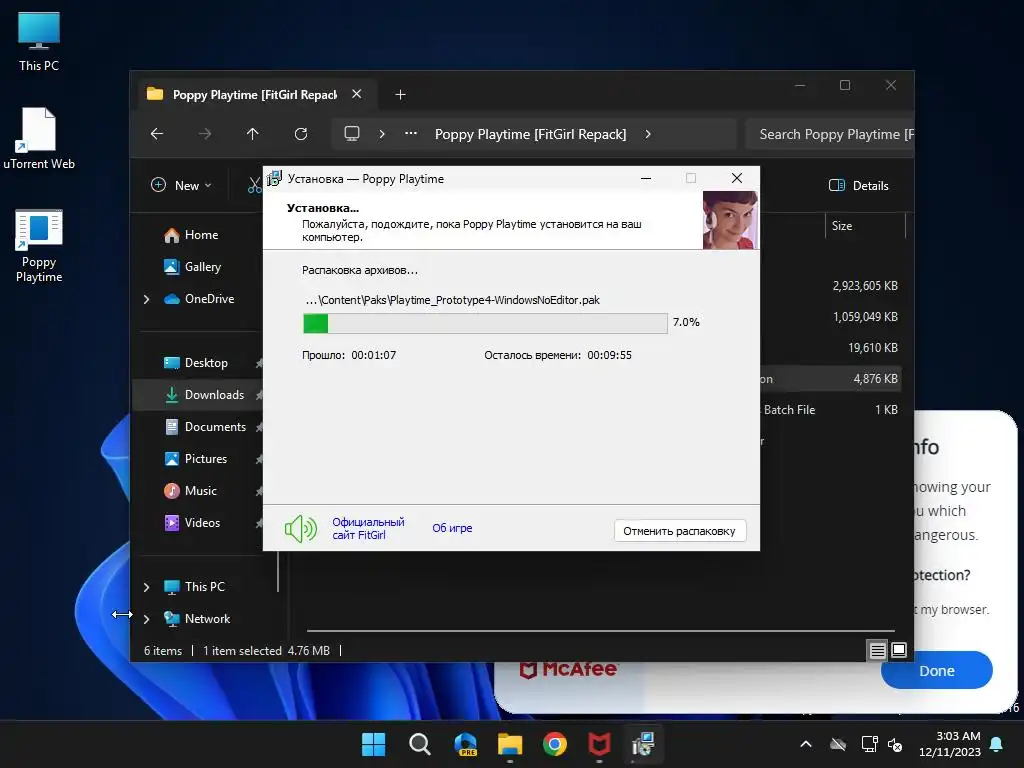The width and height of the screenshot is (1024, 768).
Task: Show hidden system tray icons
Action: tap(806, 744)
